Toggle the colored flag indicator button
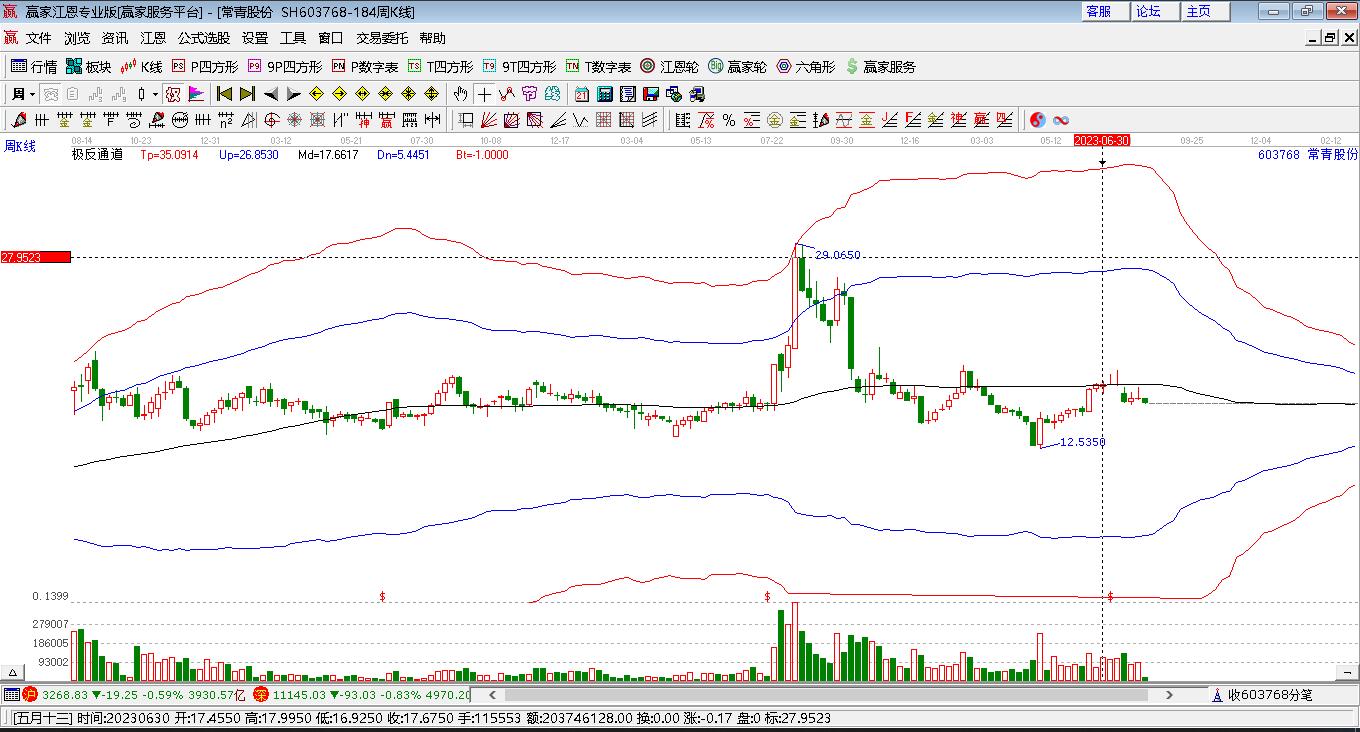The height and width of the screenshot is (732, 1360). pos(196,94)
